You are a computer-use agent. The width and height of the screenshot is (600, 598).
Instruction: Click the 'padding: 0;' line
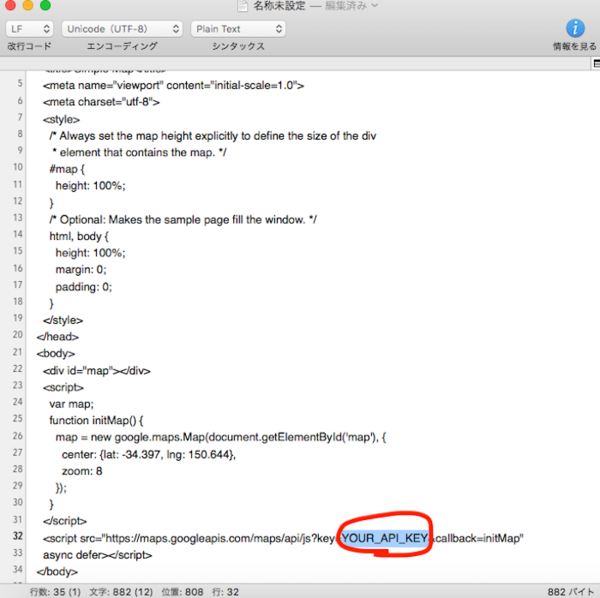[83, 287]
